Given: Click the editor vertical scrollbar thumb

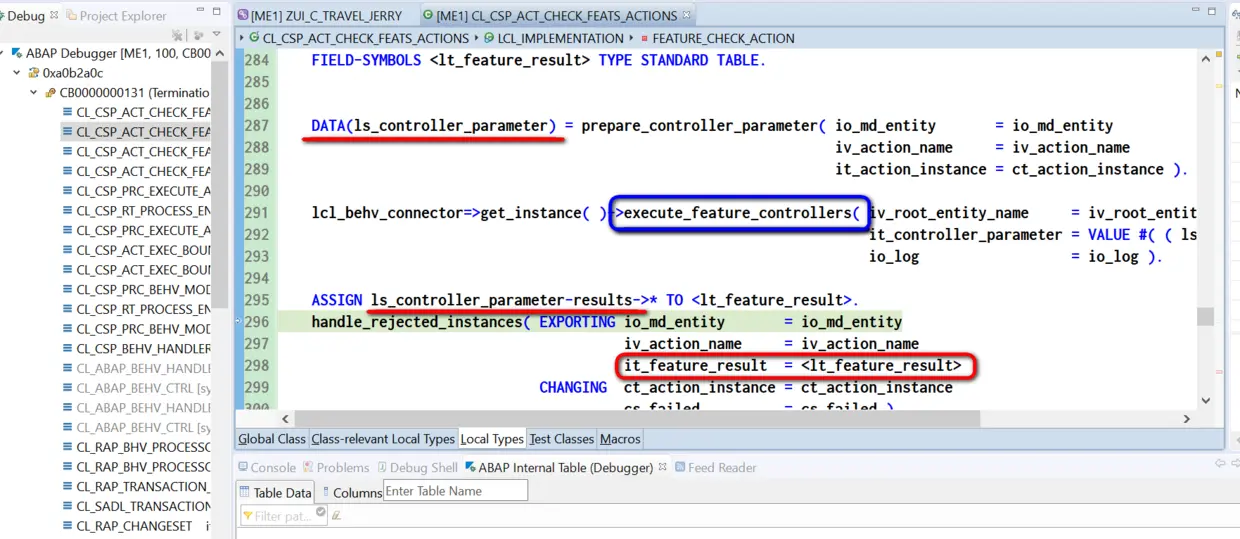Looking at the screenshot, I should [1205, 317].
